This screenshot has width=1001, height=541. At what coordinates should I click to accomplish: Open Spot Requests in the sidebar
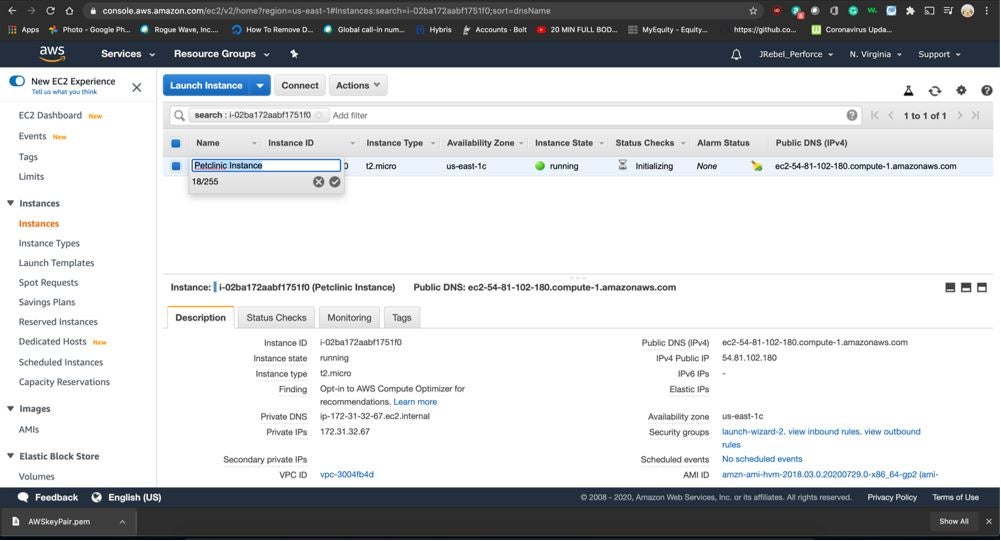click(49, 282)
